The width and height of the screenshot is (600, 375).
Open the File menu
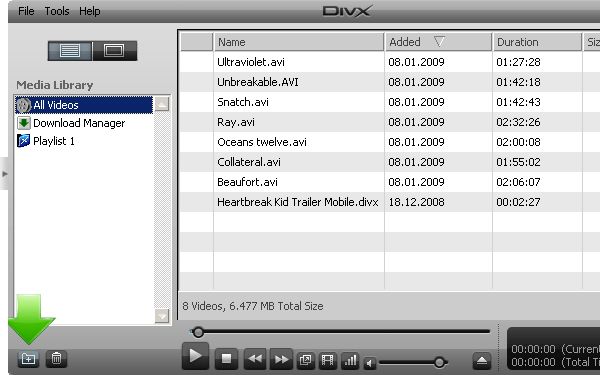[26, 11]
